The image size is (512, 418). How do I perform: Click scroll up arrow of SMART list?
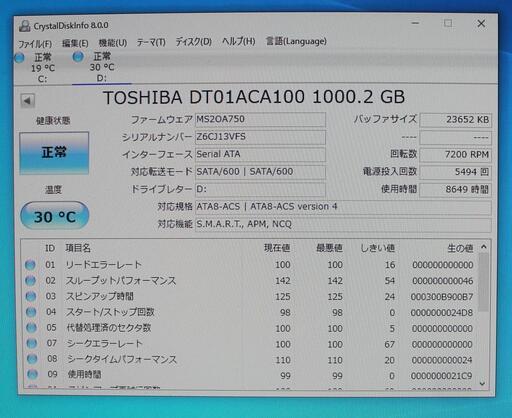point(484,247)
